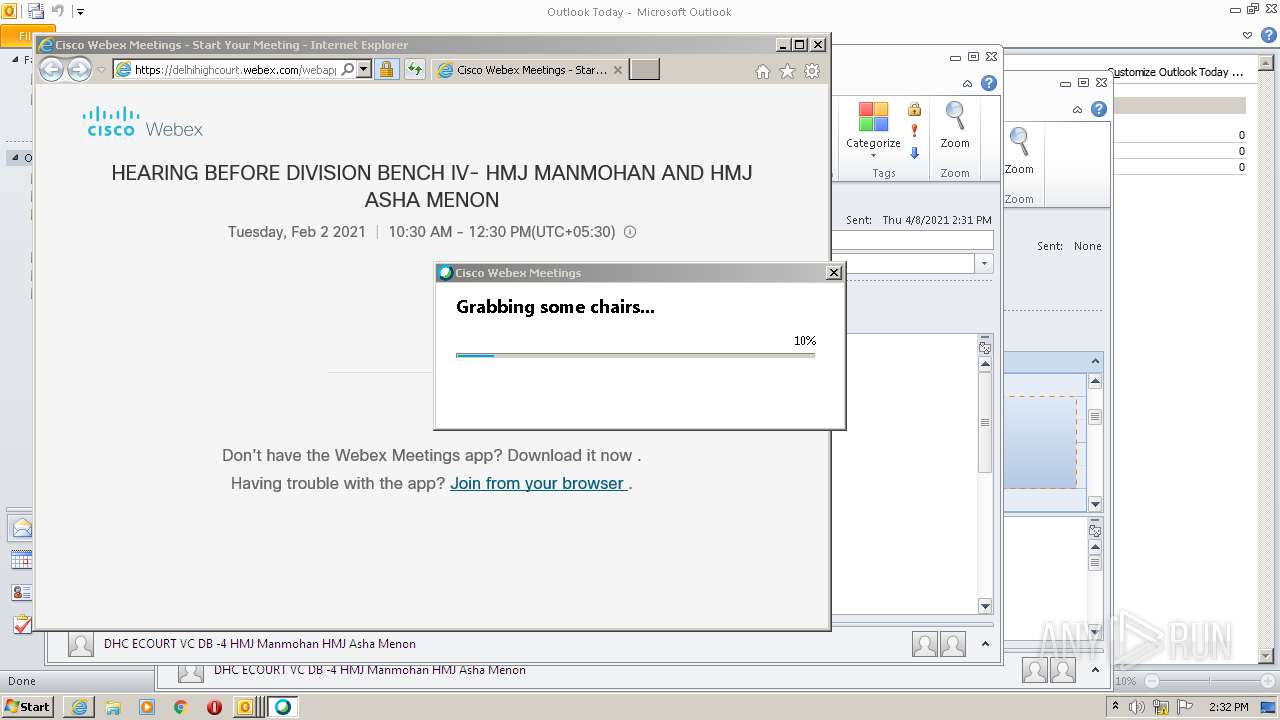Click Zoom in the front message window
This screenshot has width=1280, height=720.
coord(955,125)
